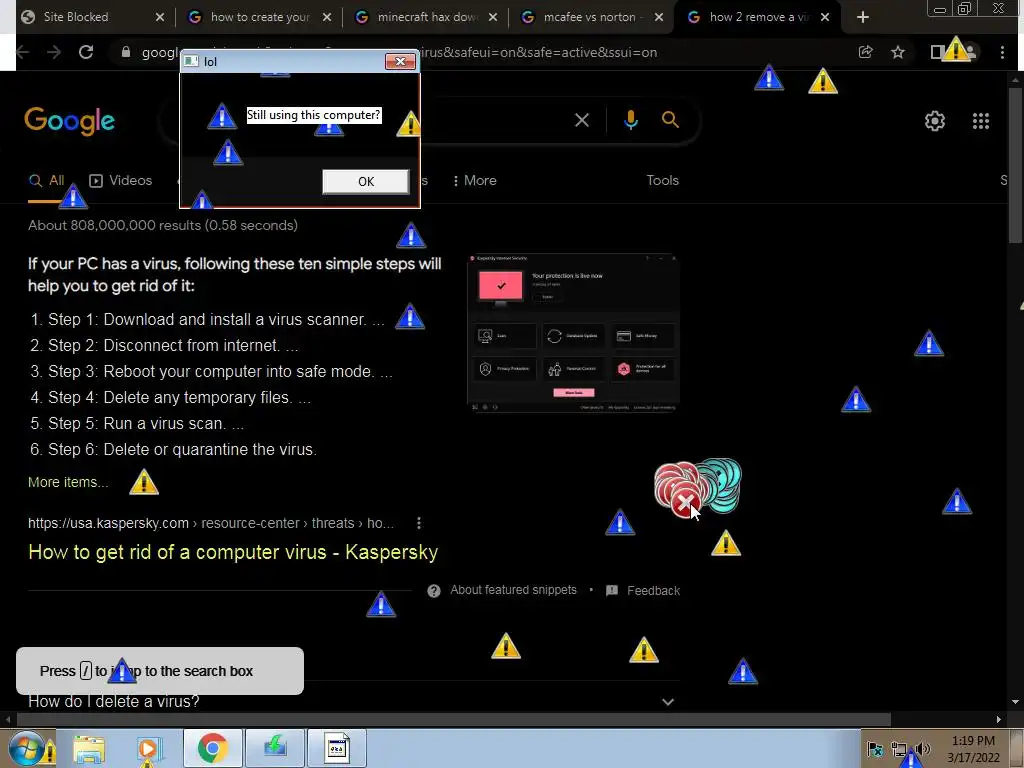This screenshot has width=1024, height=768.
Task: Click Step 1: Download and install a virus scanner
Action: click(x=216, y=319)
